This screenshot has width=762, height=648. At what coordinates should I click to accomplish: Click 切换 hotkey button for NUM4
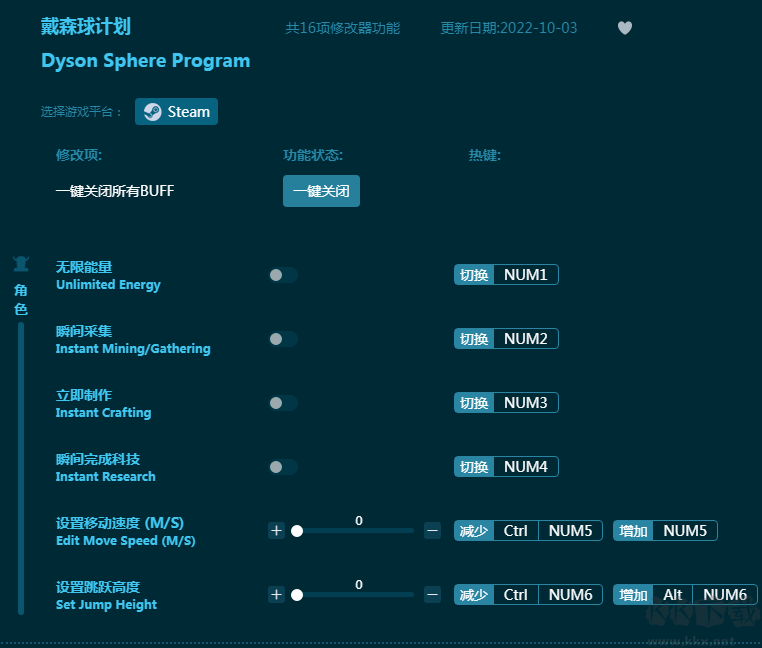[474, 467]
